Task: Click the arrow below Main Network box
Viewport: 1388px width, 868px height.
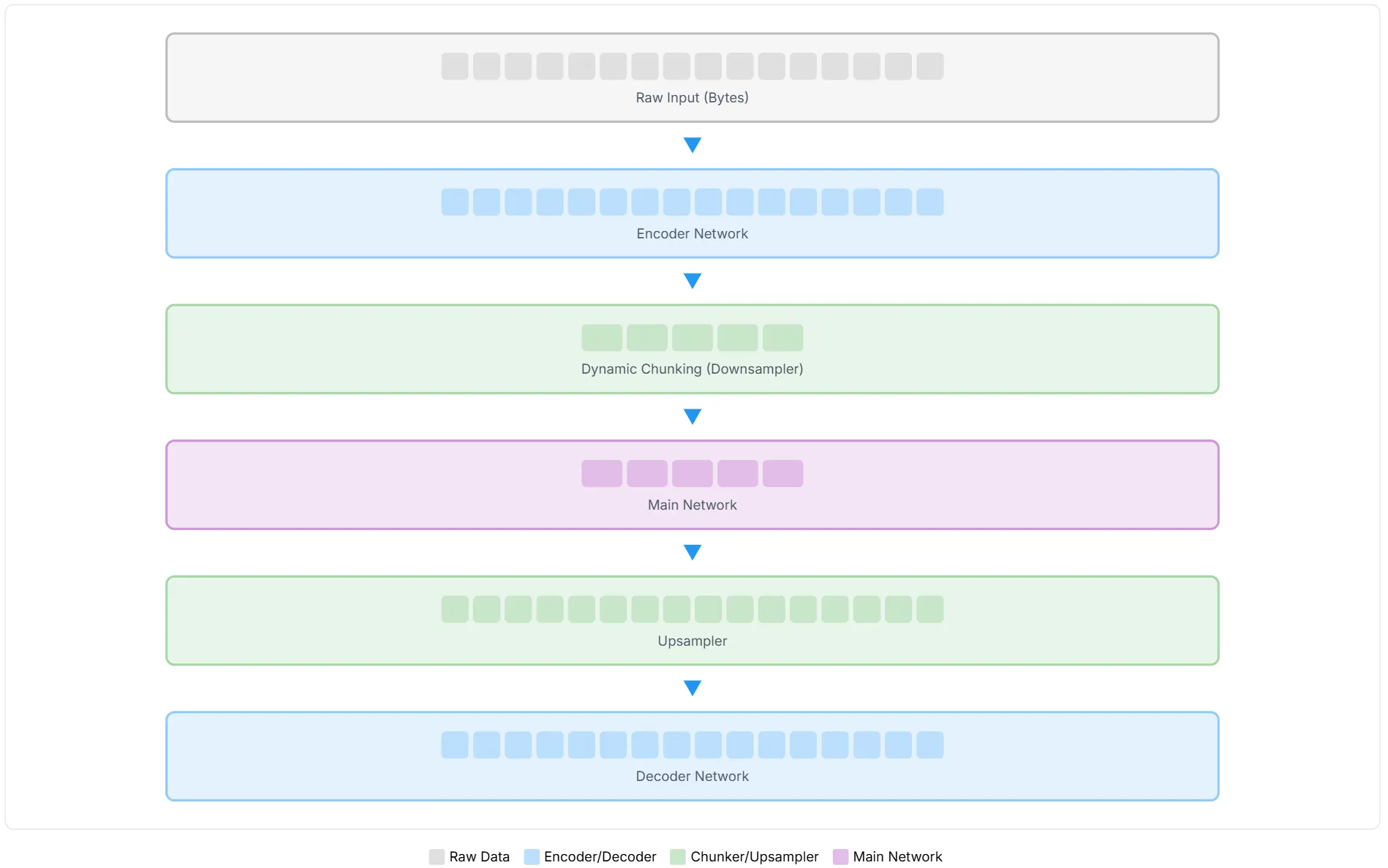Action: point(692,552)
